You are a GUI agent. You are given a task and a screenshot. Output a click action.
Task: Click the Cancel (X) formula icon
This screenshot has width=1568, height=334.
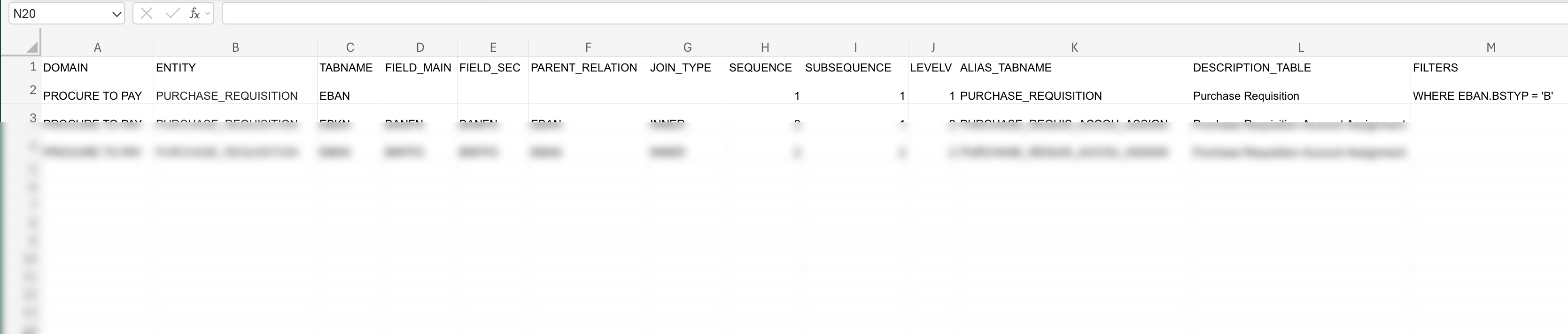pos(146,14)
